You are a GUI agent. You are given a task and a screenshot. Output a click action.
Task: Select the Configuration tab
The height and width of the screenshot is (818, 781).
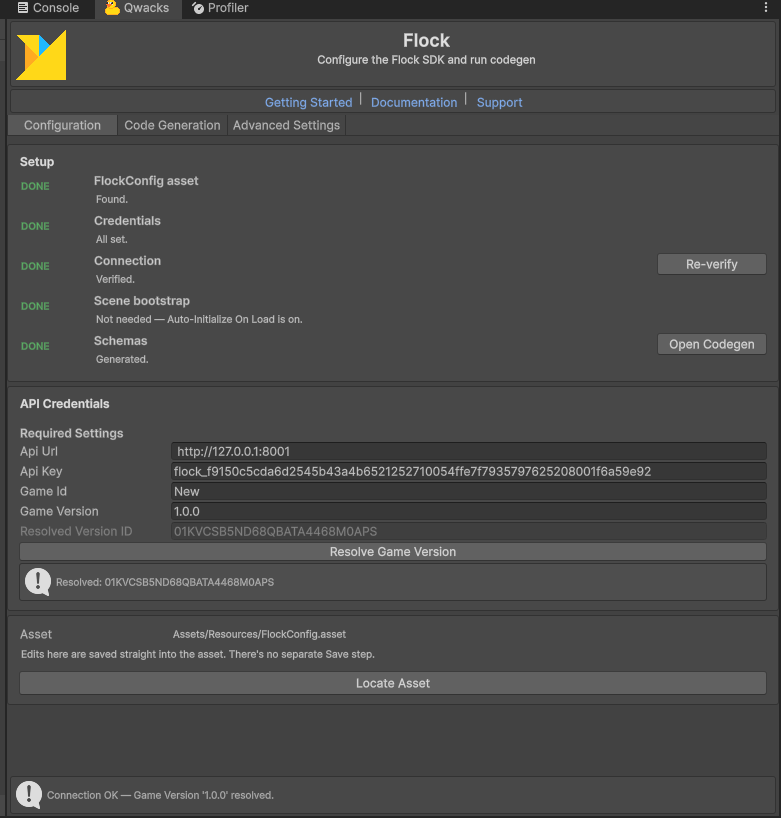coord(62,125)
